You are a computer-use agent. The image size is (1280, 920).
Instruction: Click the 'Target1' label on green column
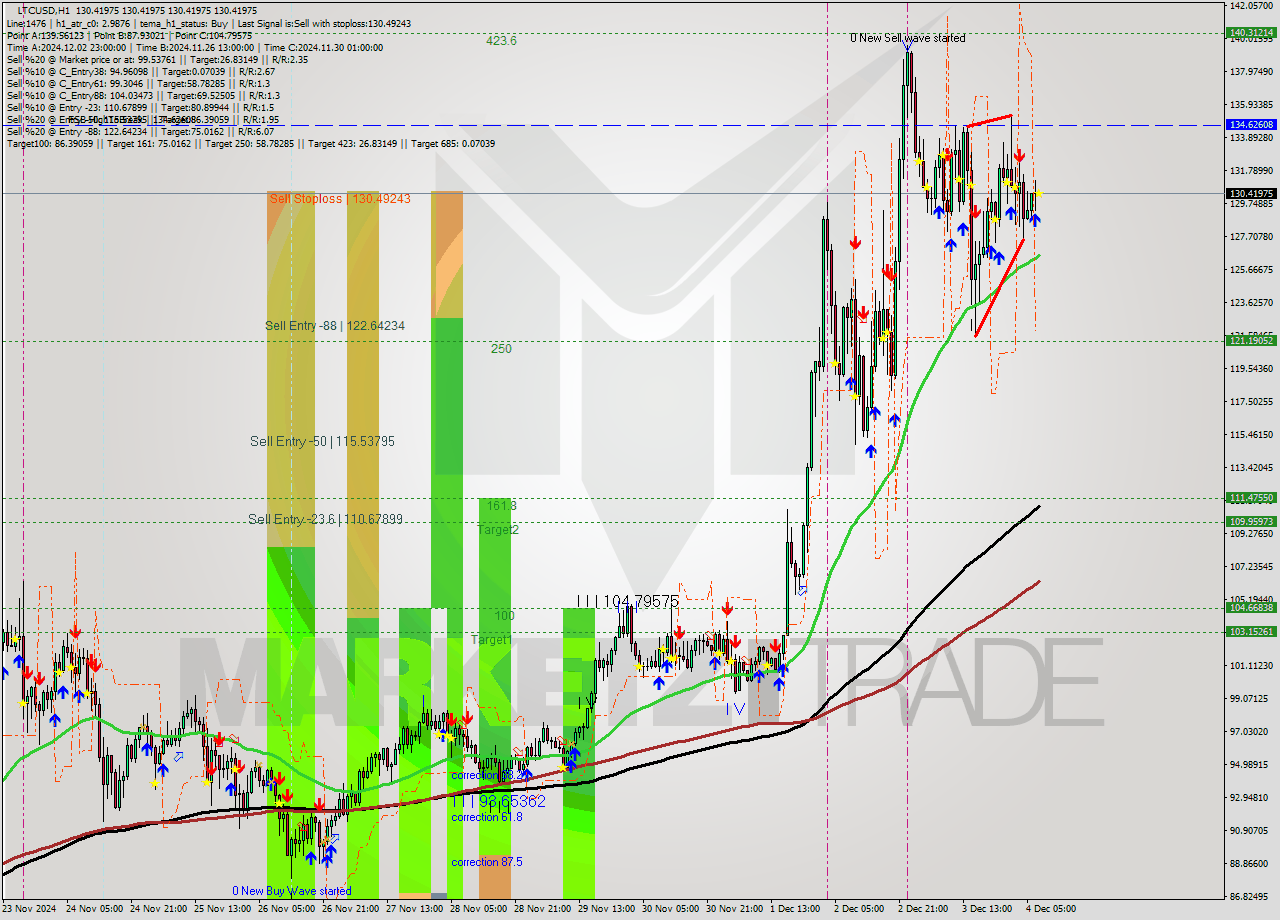tap(491, 639)
